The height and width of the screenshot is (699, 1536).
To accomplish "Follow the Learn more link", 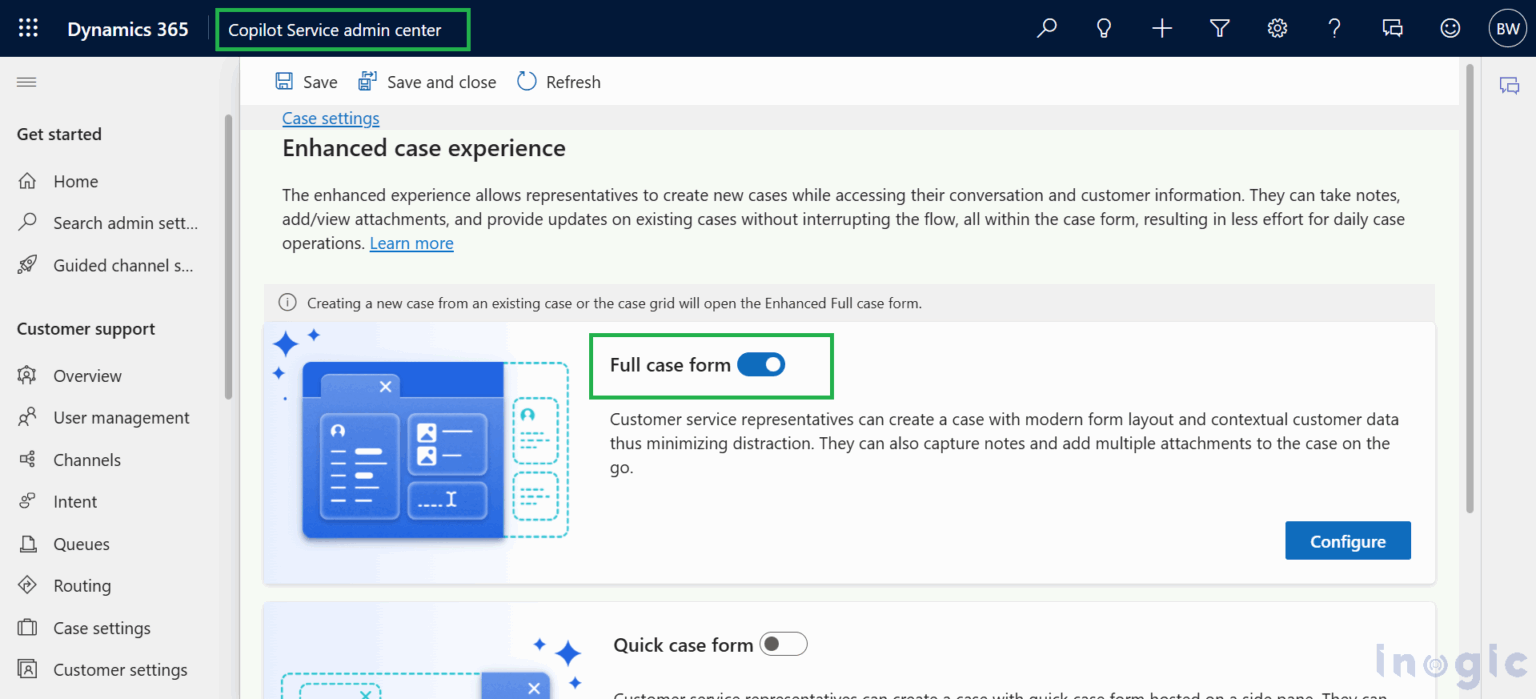I will coord(411,243).
